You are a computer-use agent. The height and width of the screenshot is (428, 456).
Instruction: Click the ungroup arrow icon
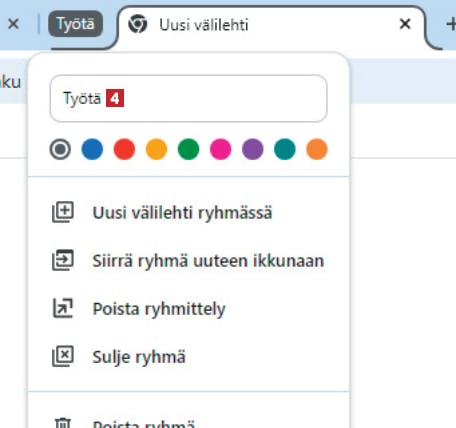tap(63, 308)
